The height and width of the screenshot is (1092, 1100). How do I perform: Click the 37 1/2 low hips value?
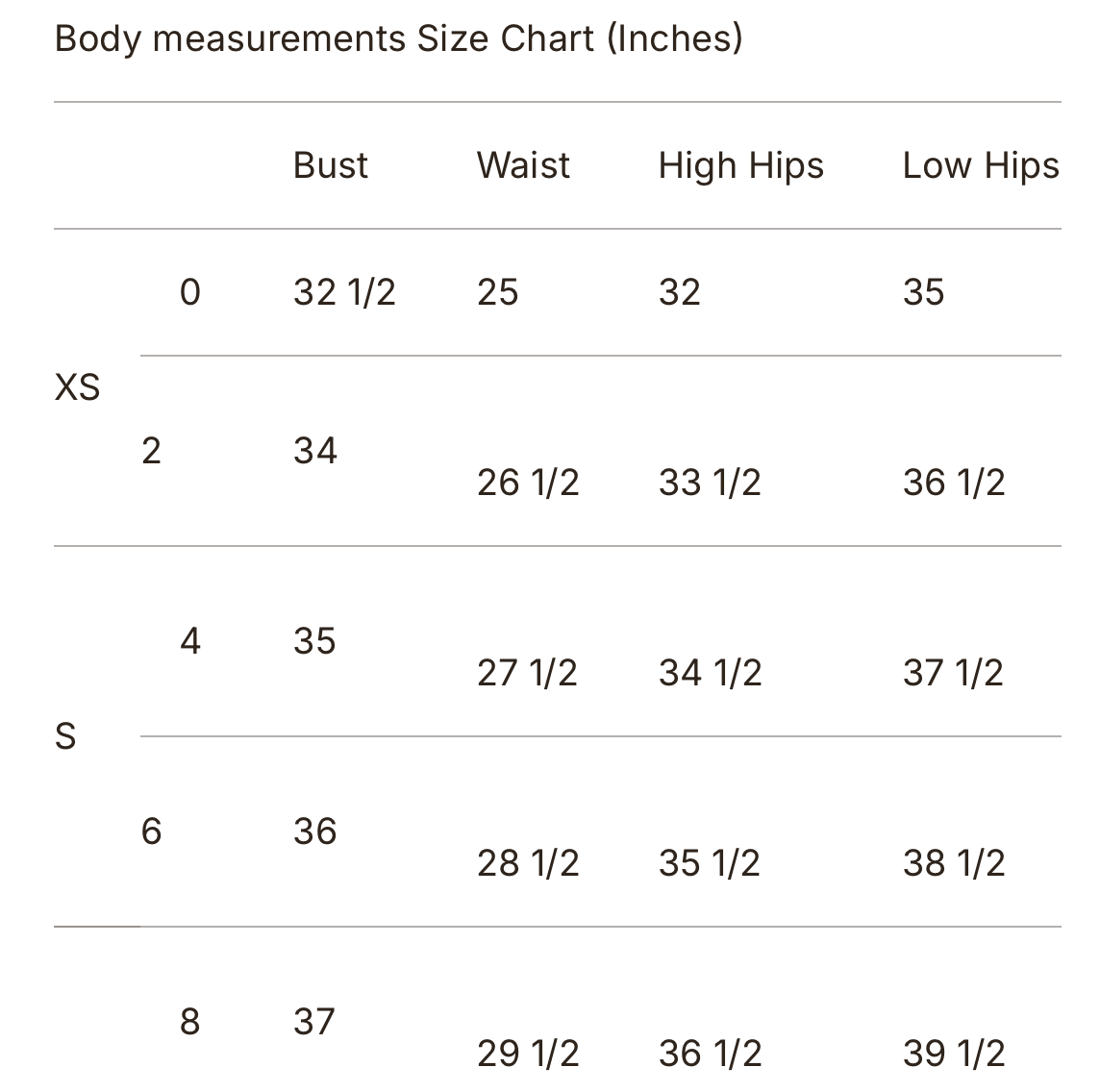[954, 673]
